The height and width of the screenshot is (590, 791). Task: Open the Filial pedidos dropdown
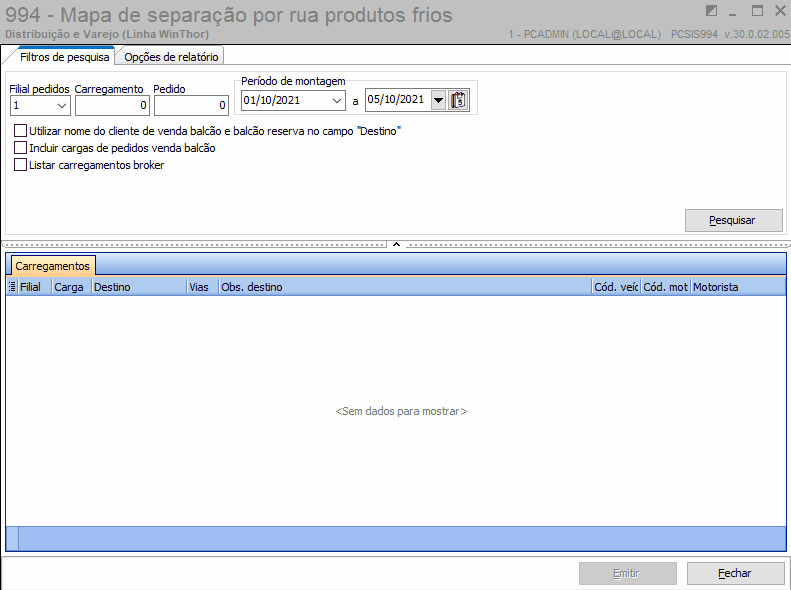click(x=62, y=105)
